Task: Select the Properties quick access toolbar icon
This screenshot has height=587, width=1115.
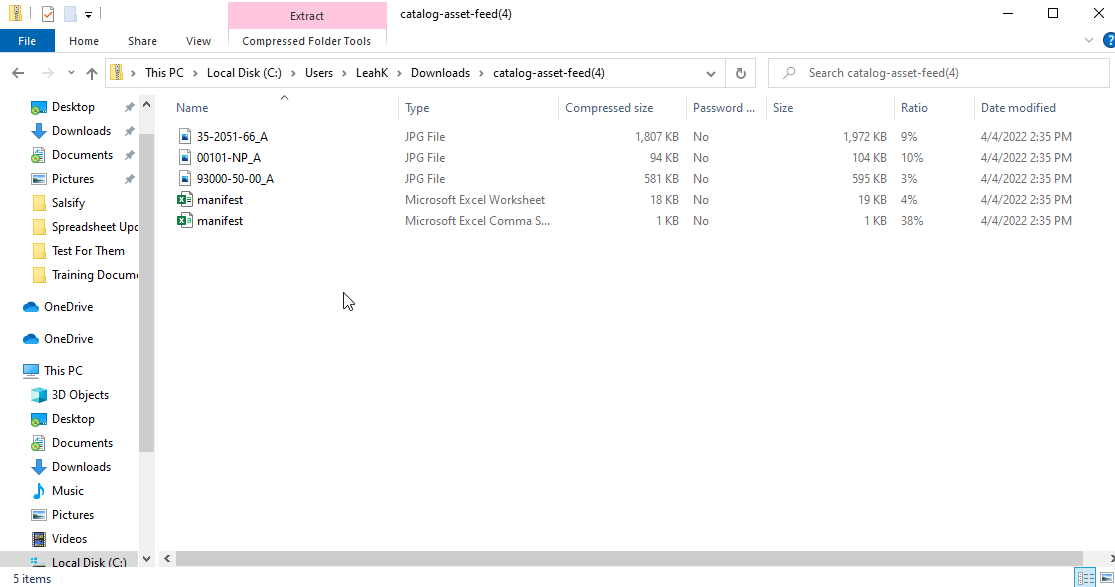Action: pos(48,14)
